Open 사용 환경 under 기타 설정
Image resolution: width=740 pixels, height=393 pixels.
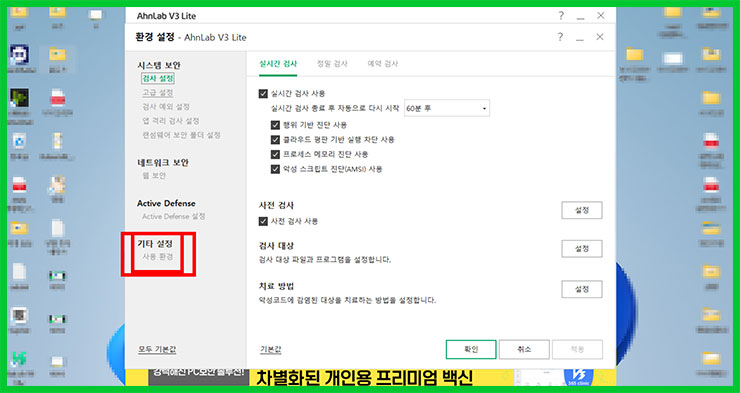click(x=158, y=257)
